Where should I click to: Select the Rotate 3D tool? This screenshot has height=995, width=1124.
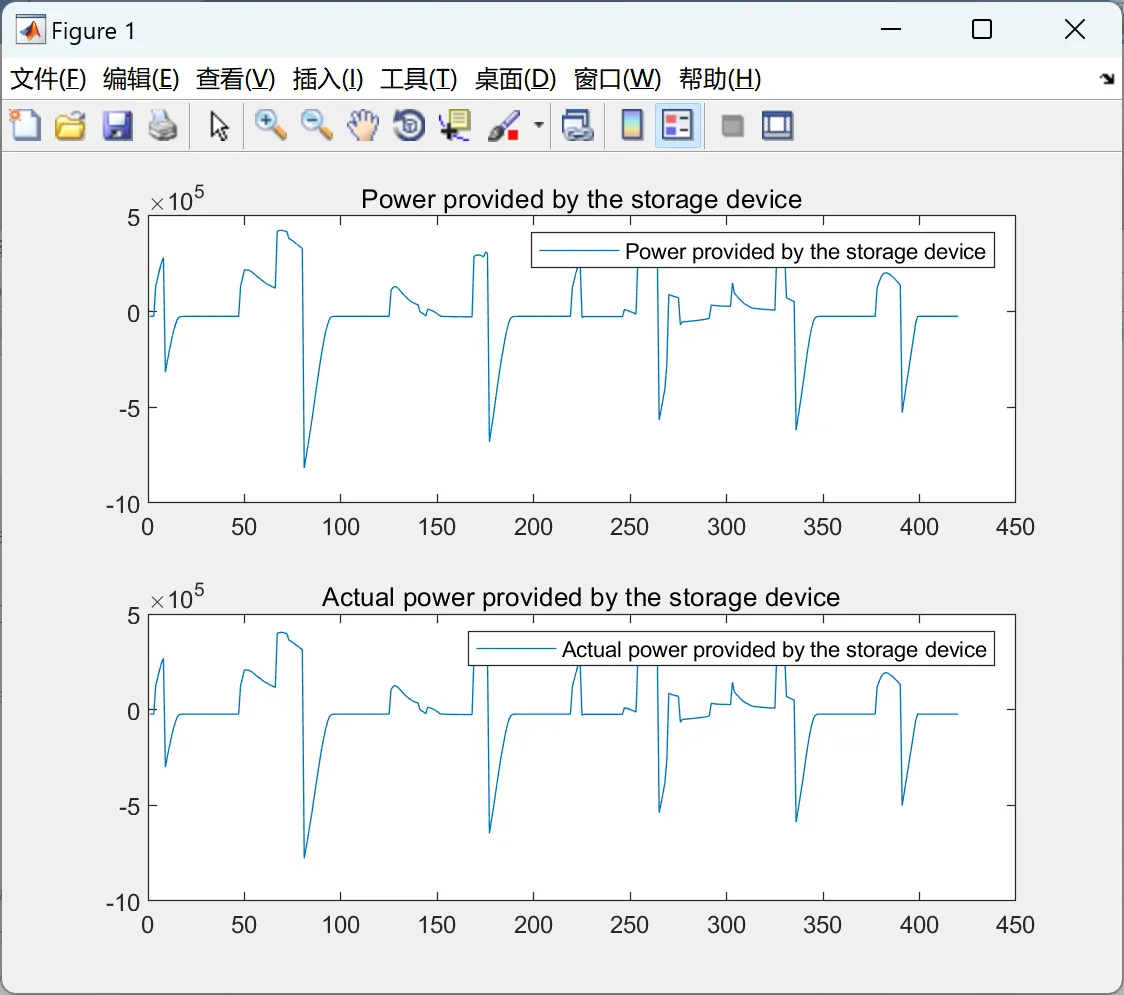tap(409, 125)
